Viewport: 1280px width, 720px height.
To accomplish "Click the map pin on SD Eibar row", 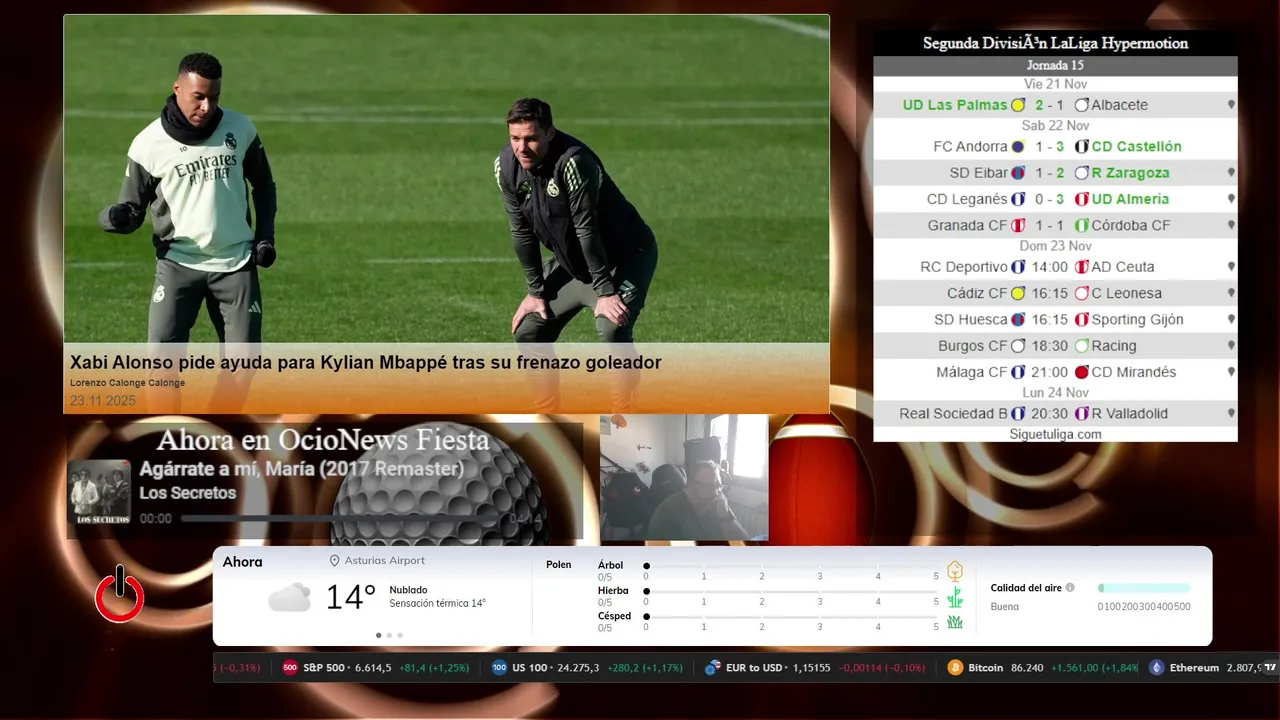I will (x=1231, y=173).
